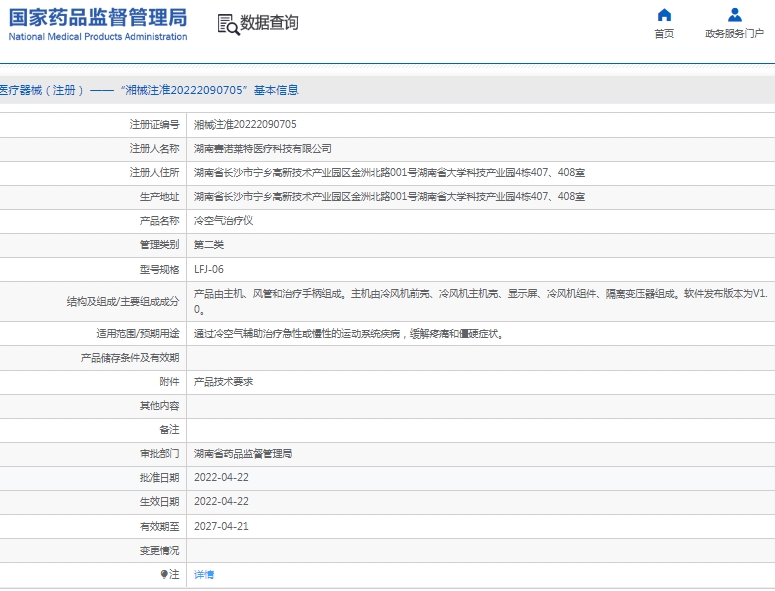Click the 有效期至 row label
775x591 pixels.
click(159, 526)
